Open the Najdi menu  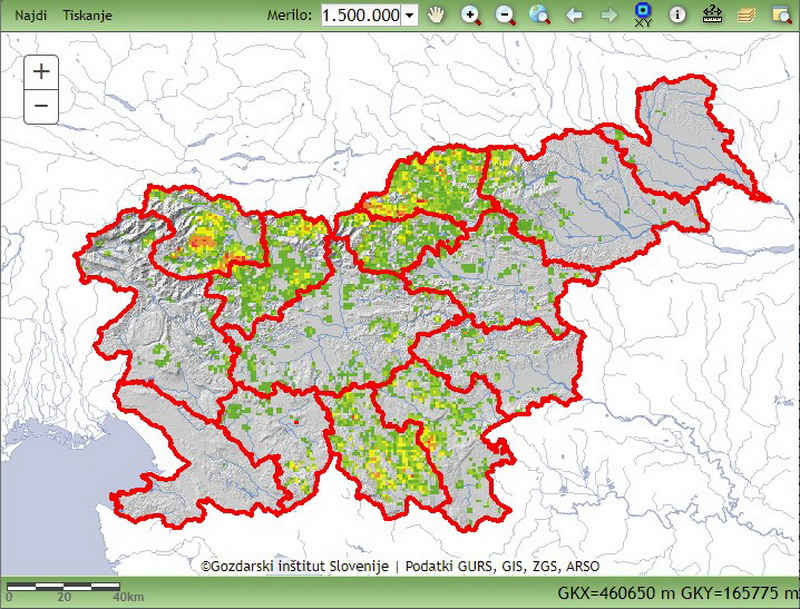[31, 15]
